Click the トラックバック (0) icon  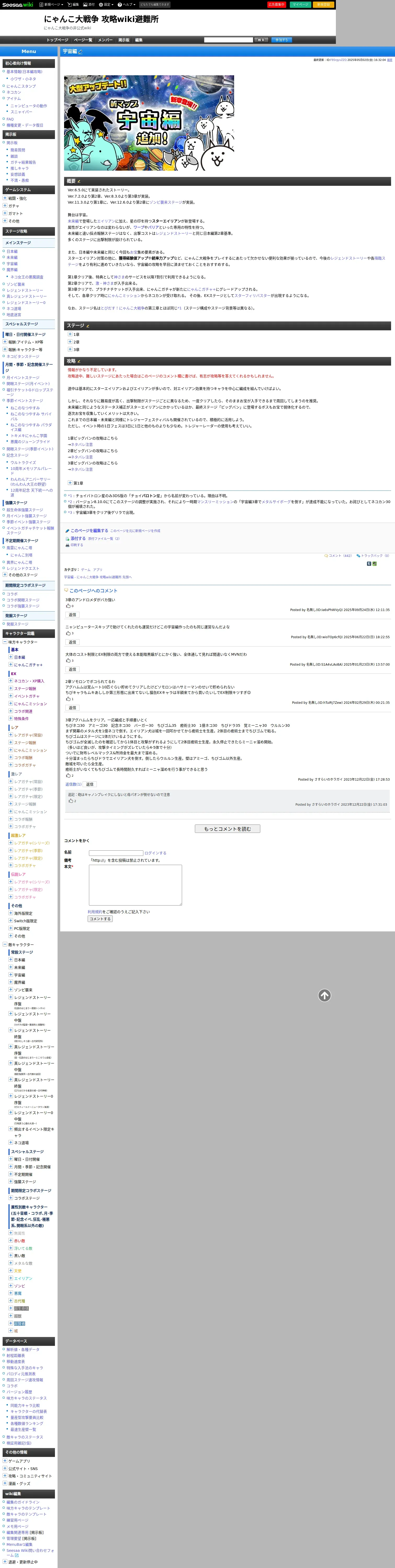click(x=358, y=556)
